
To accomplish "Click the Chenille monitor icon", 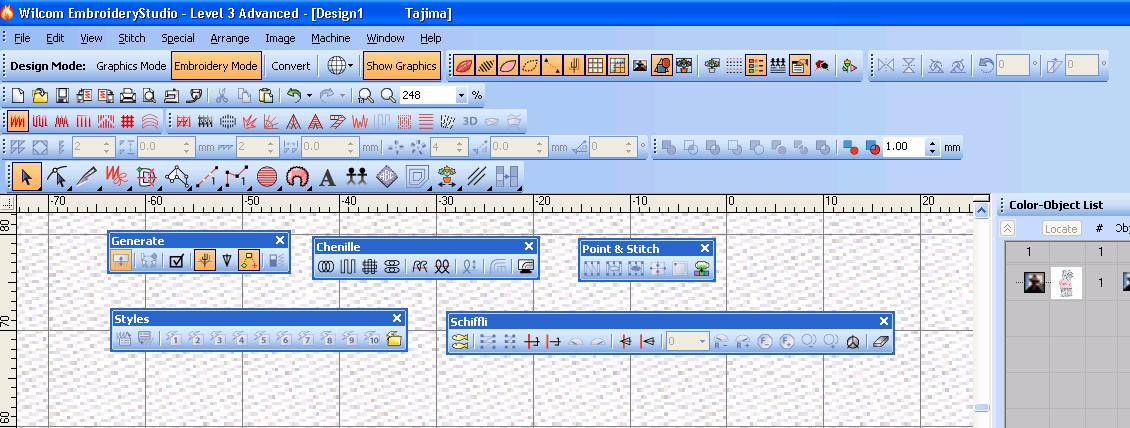I will click(525, 267).
